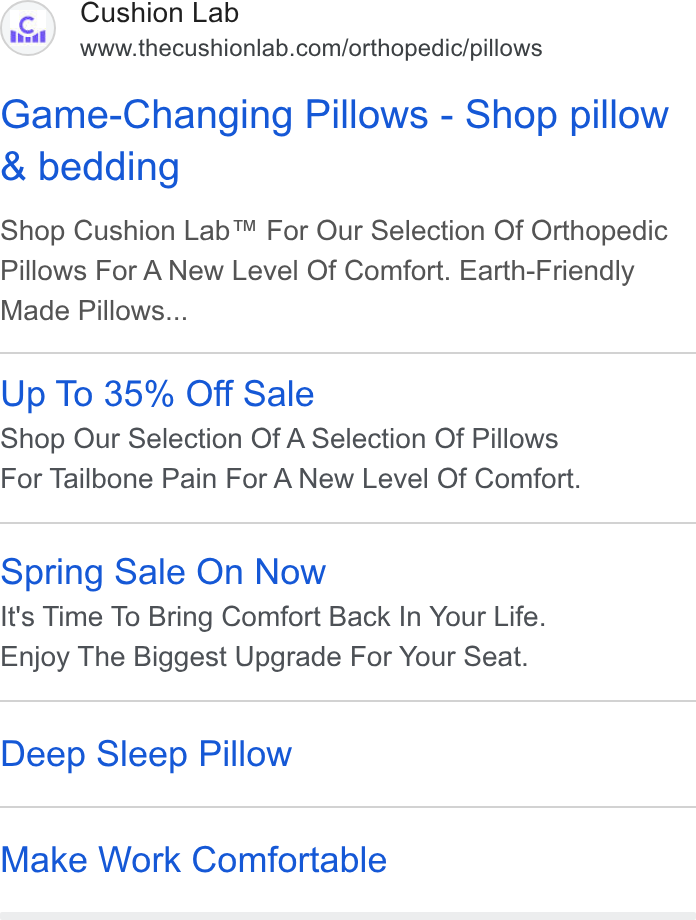Click 'Shop pillow' portion of the headline
The width and height of the screenshot is (696, 920).
point(567,115)
